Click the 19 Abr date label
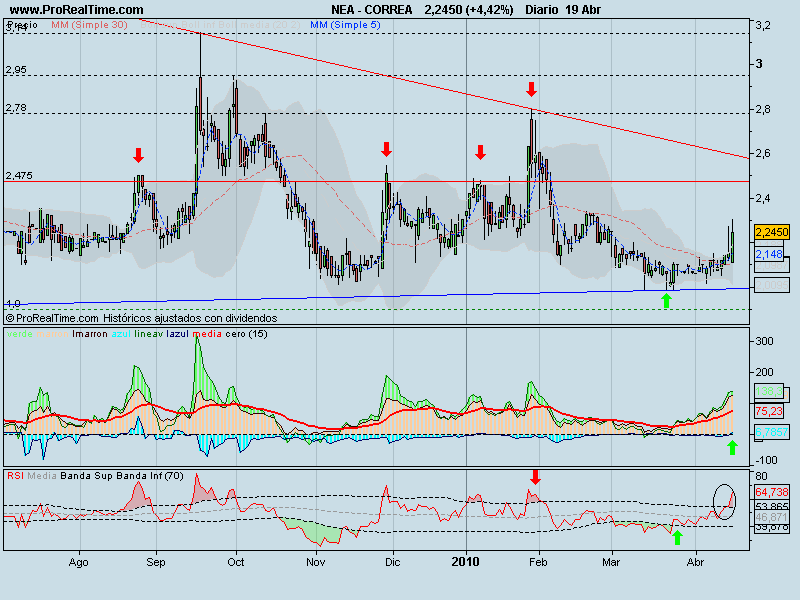Screen dimensions: 800x600 click(583, 10)
